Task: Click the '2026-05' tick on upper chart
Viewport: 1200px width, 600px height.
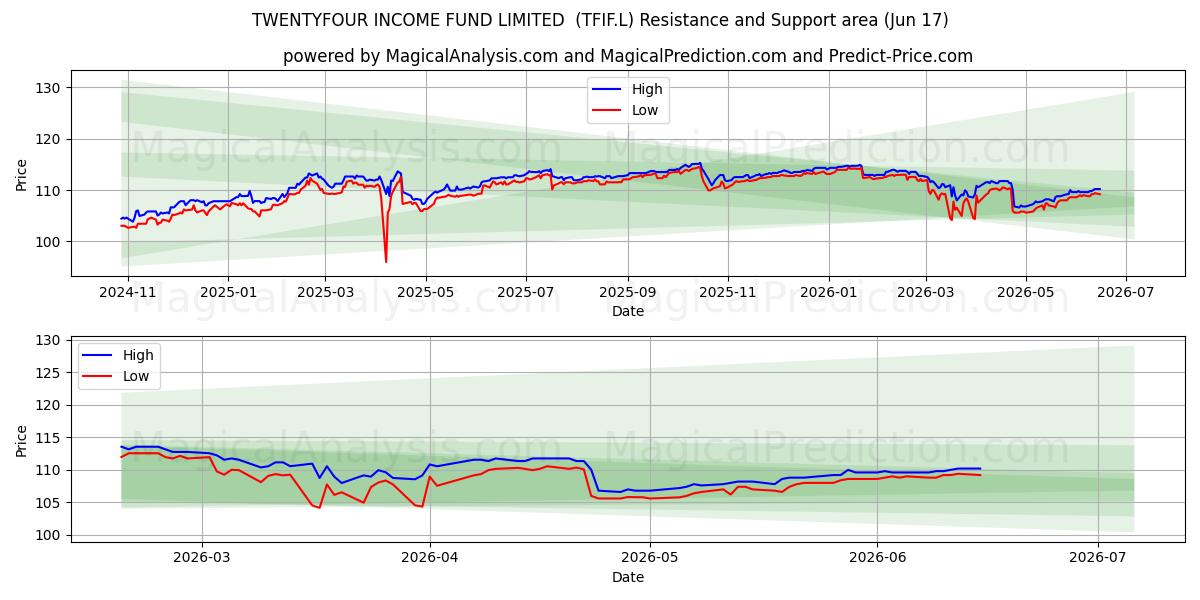Action: 1025,292
